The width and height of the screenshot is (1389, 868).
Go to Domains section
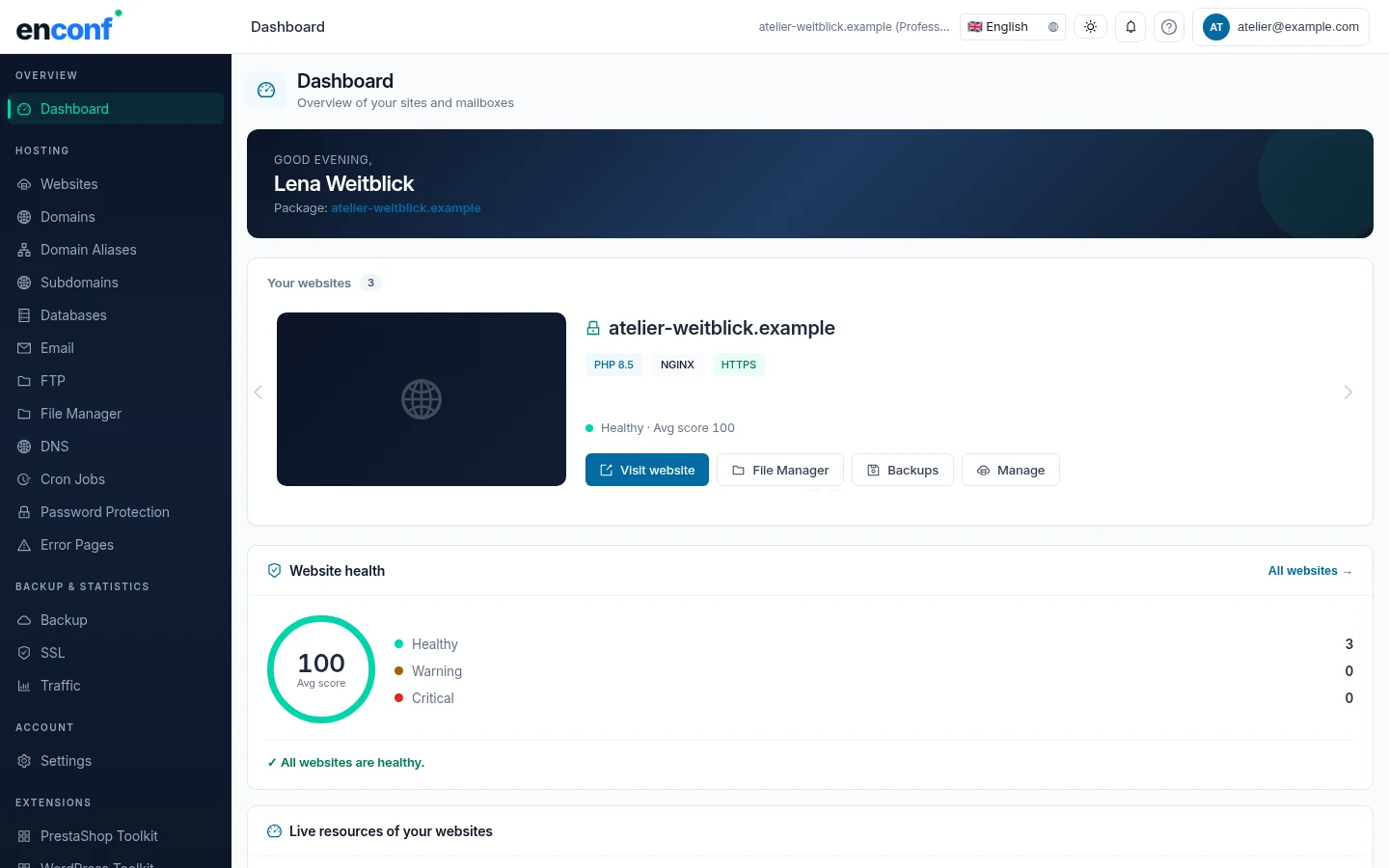[x=116, y=217]
